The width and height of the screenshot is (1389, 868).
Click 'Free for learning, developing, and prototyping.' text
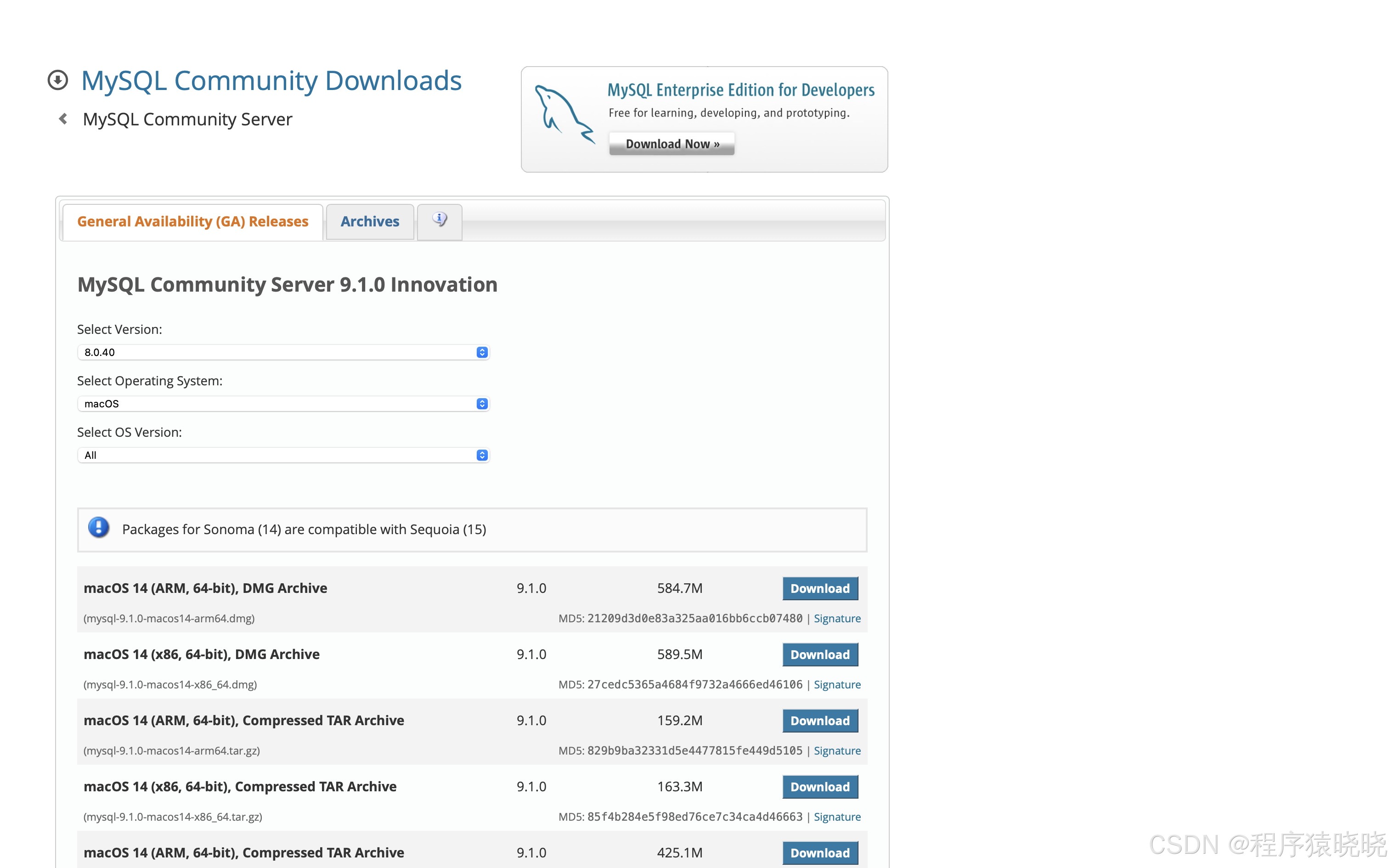coord(729,113)
